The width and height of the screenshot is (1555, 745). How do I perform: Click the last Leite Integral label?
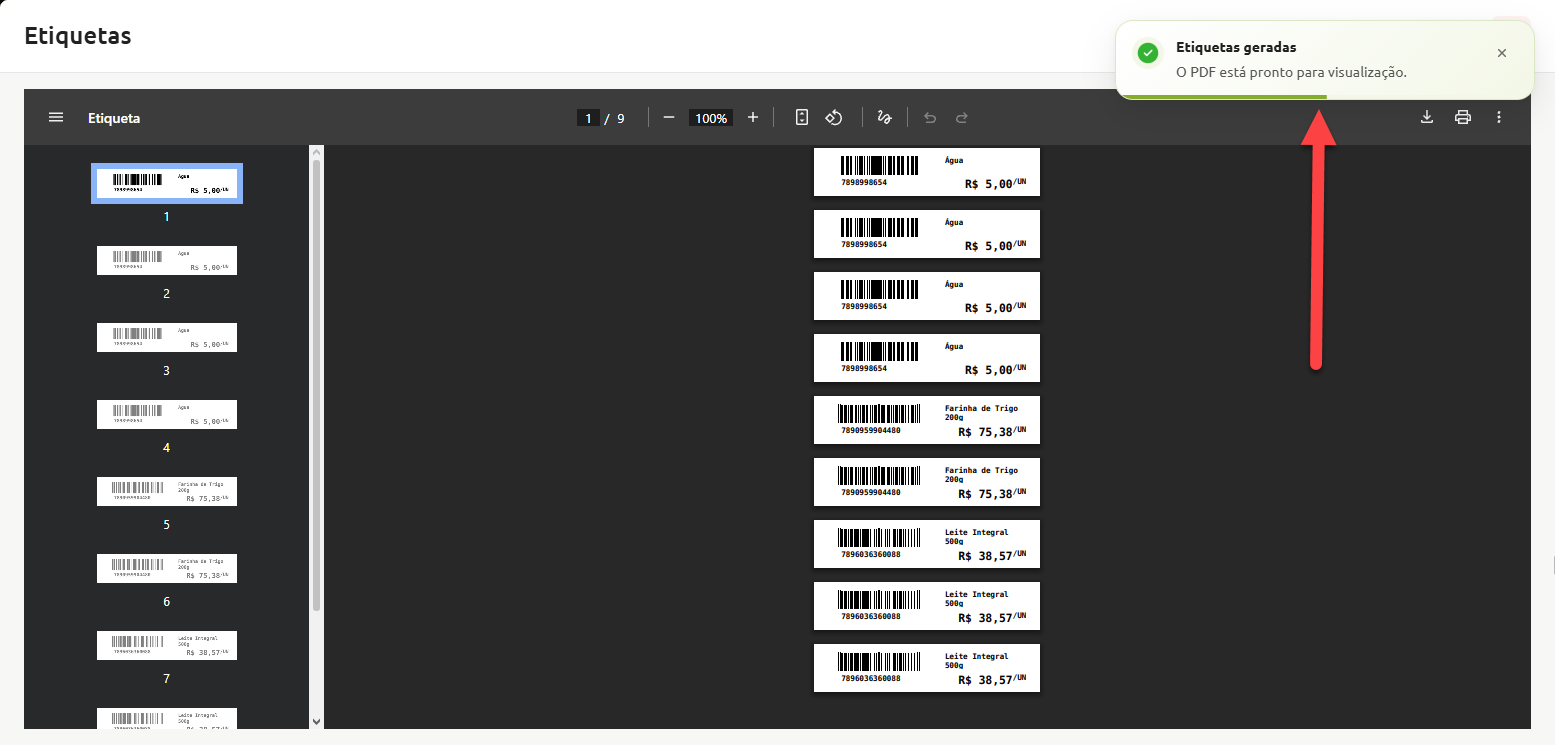(927, 668)
